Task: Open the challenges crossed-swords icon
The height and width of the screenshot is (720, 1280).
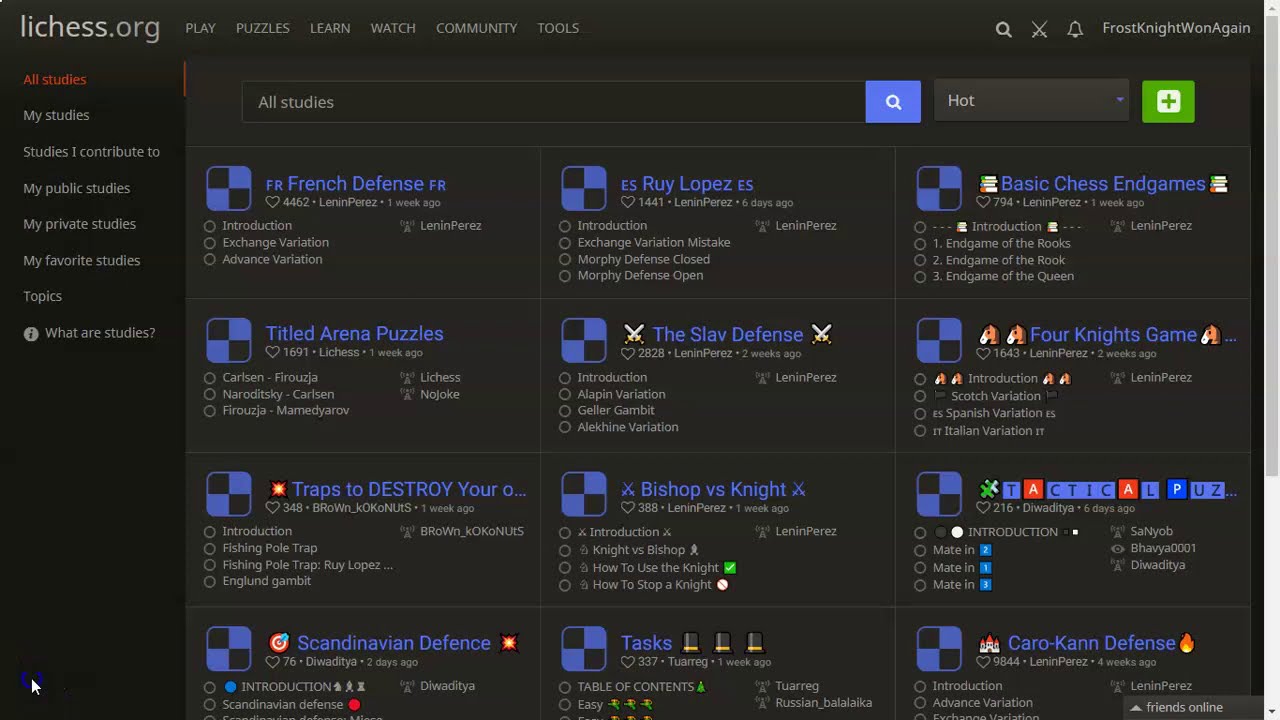Action: pos(1039,29)
